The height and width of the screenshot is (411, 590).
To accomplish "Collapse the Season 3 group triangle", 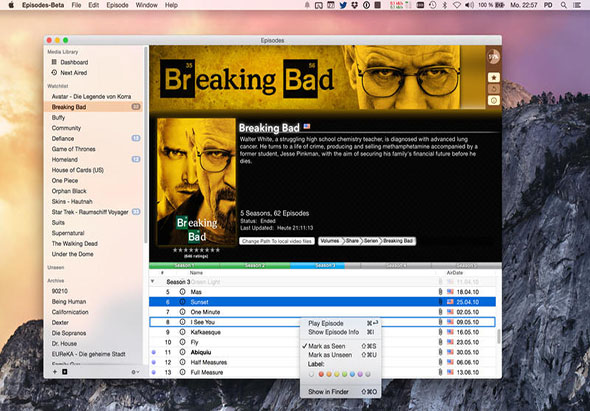I will pos(152,282).
